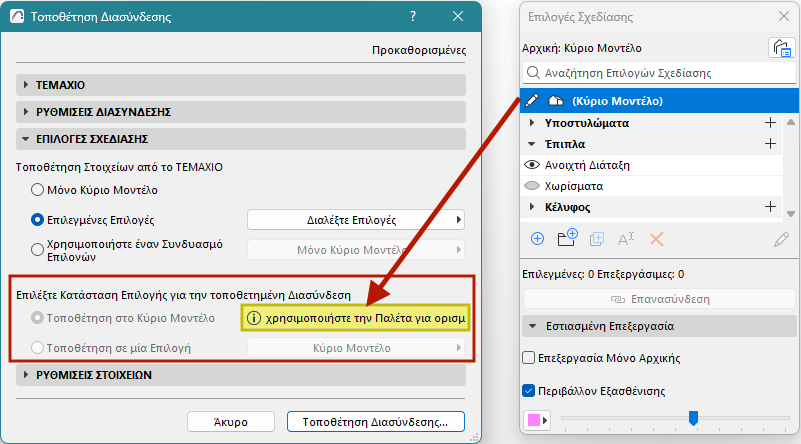Image resolution: width=801 pixels, height=444 pixels.
Task: Open Design Options Manager icon next to Αρχική
Action: (781, 48)
